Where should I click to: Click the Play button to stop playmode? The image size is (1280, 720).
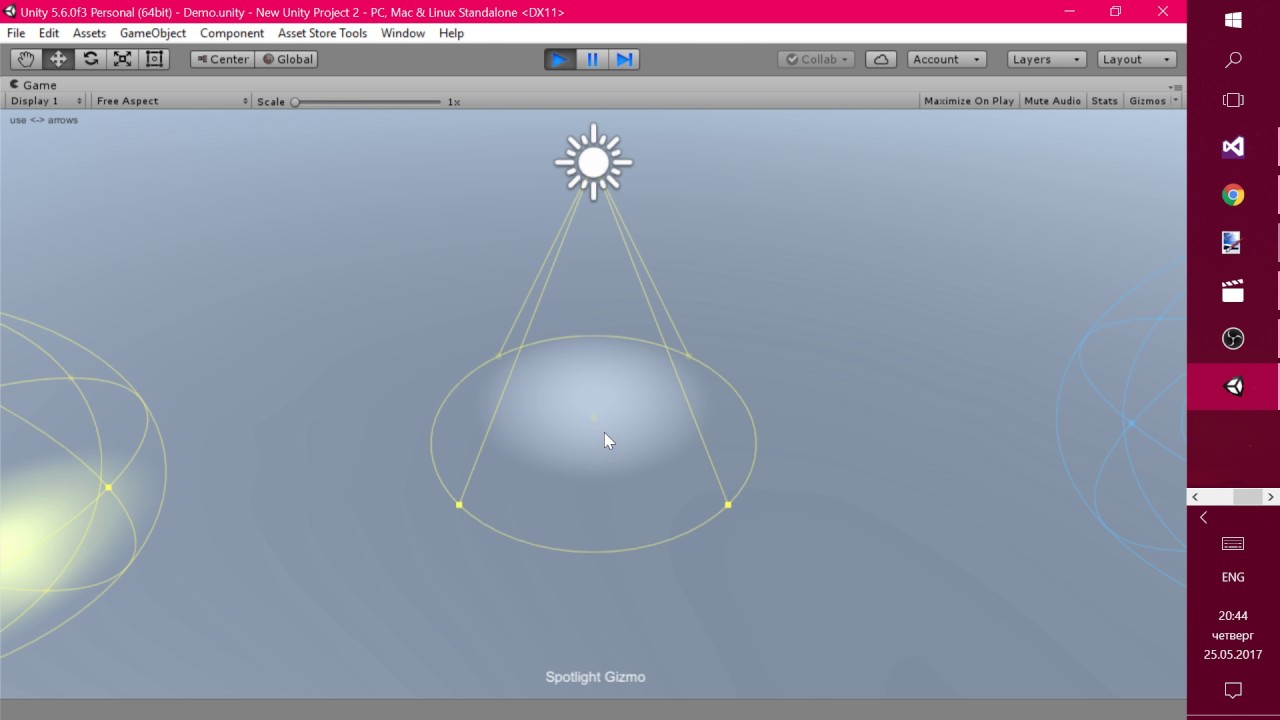[x=559, y=59]
